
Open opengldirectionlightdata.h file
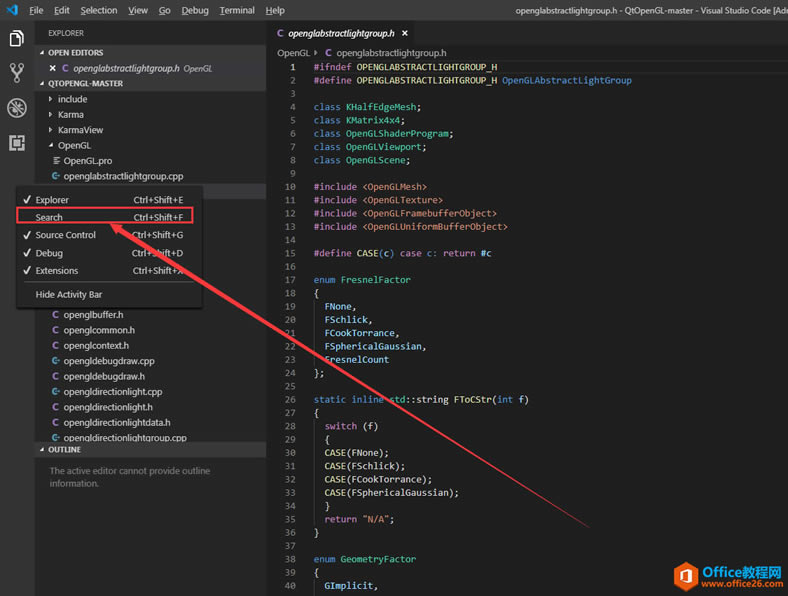(x=117, y=422)
